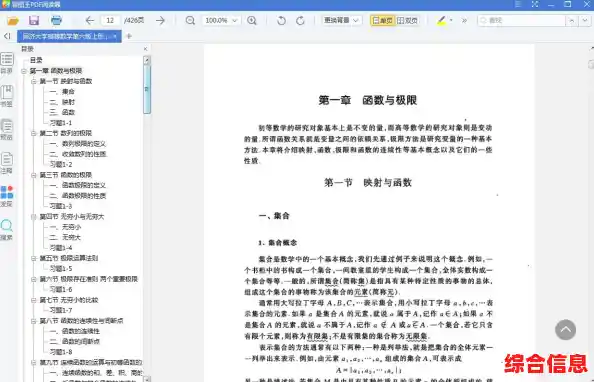Jump to 一、数列极限的定义 outline entry
The height and width of the screenshot is (382, 594).
point(78,144)
